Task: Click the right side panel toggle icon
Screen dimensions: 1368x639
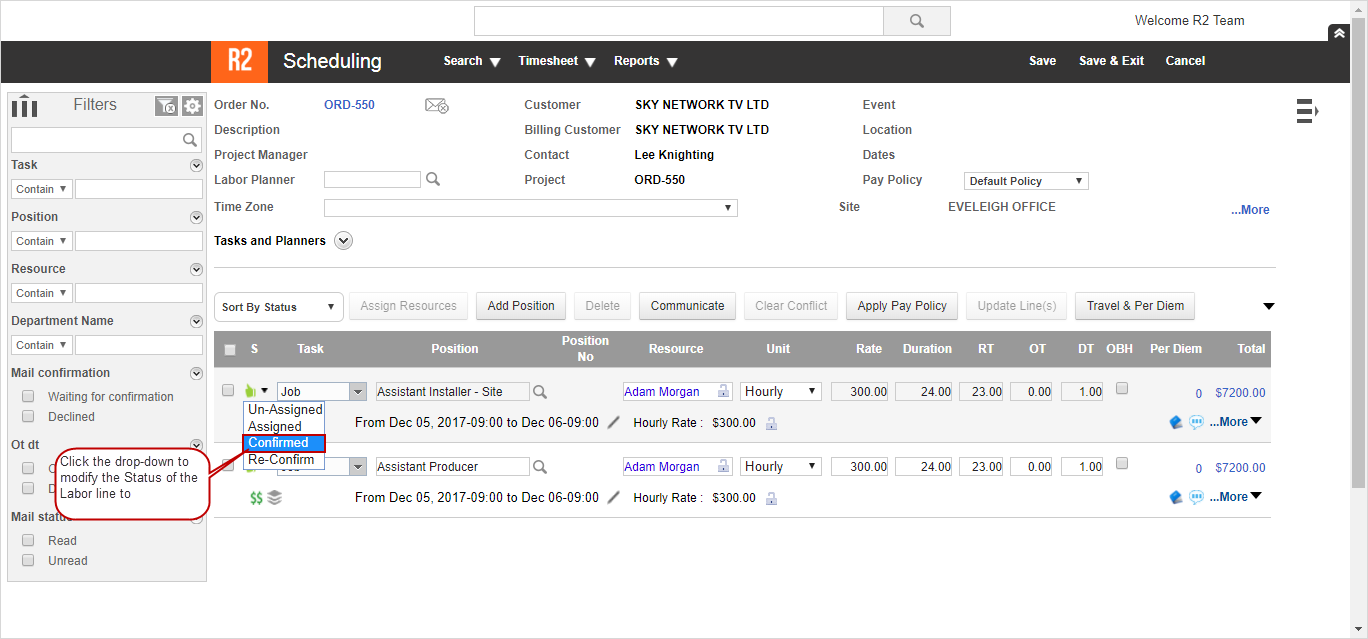Action: click(1307, 111)
